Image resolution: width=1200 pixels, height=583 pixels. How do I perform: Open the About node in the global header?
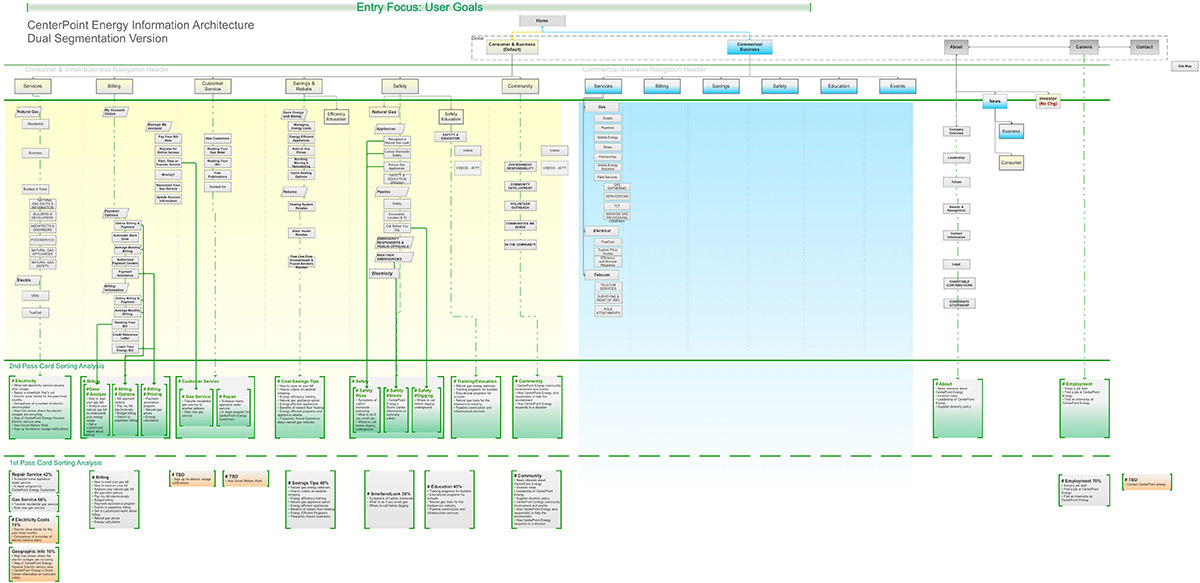(956, 46)
